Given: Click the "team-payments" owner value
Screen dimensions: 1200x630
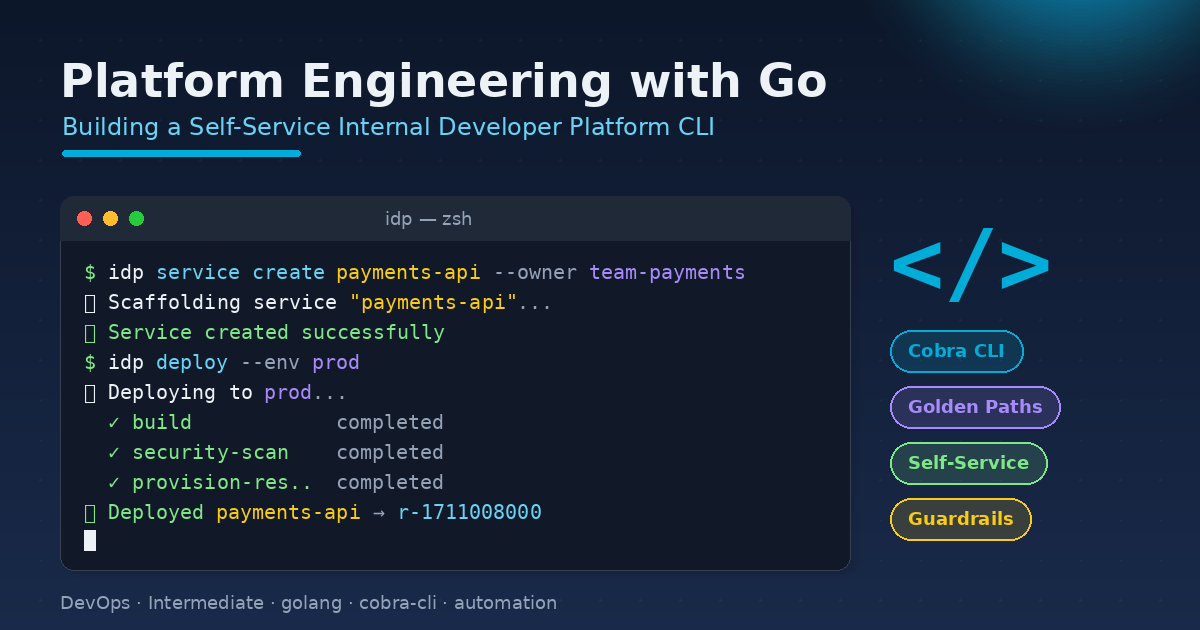Looking at the screenshot, I should click(667, 273).
